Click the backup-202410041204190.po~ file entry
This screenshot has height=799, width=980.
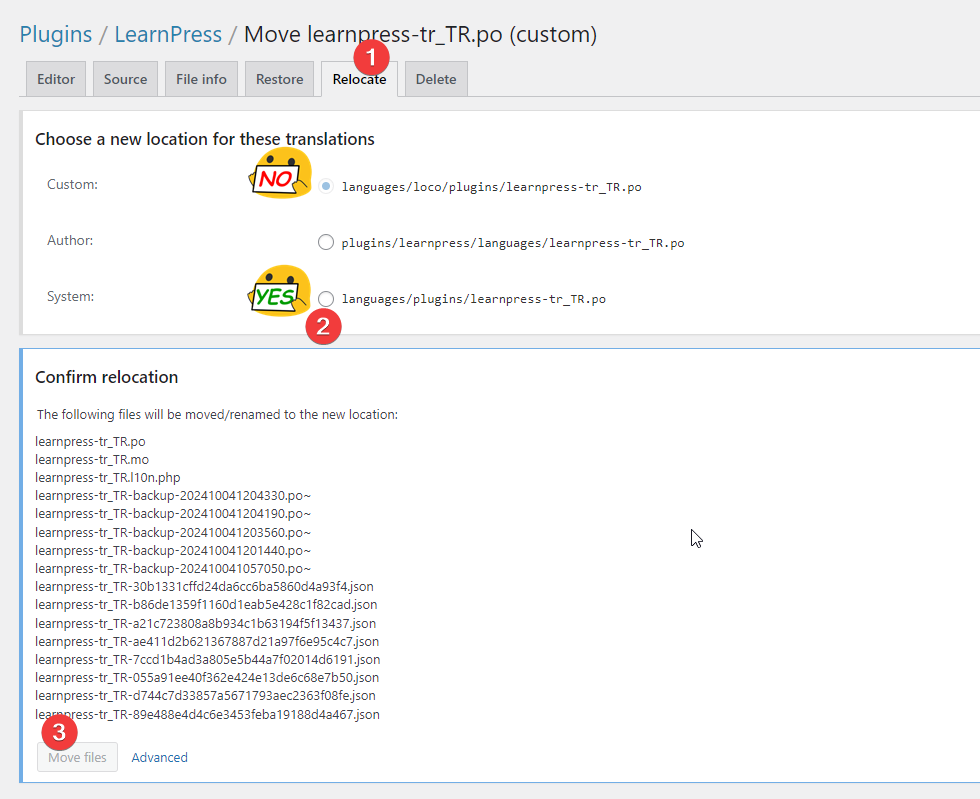tap(173, 514)
